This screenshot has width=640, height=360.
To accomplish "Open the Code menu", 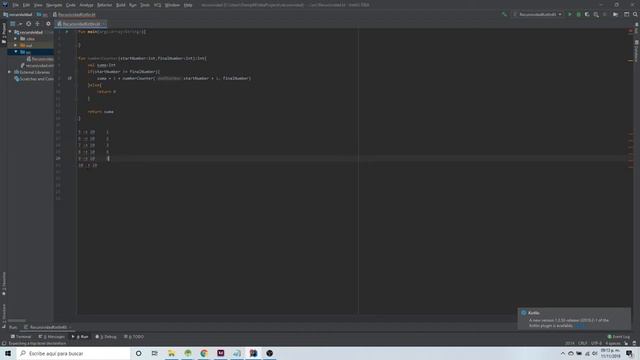I will click(x=71, y=5).
